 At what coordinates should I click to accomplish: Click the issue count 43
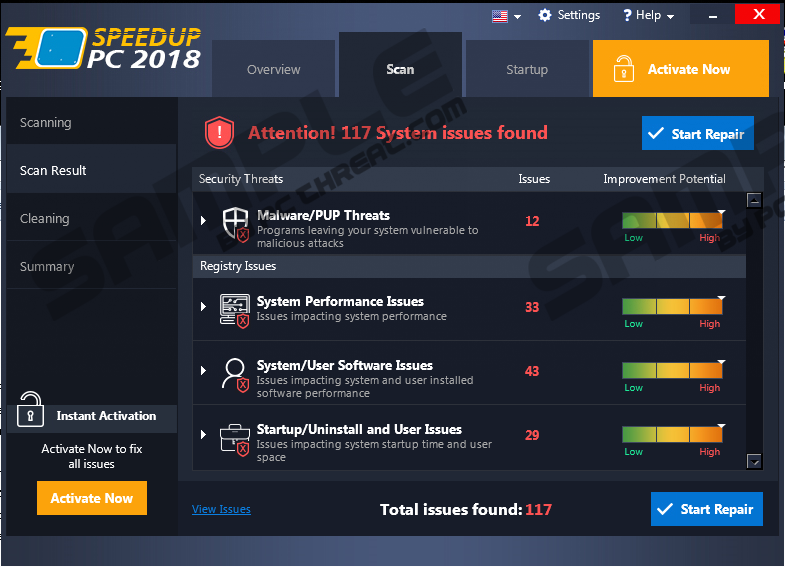click(x=532, y=371)
